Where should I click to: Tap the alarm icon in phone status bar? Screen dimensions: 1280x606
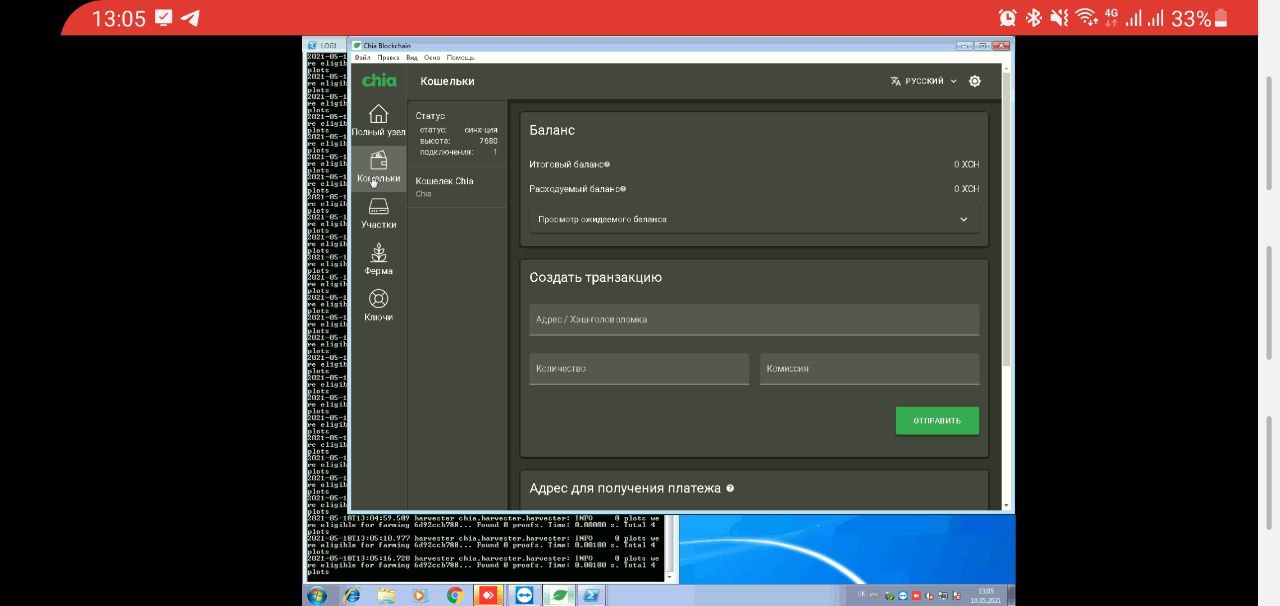[1007, 18]
